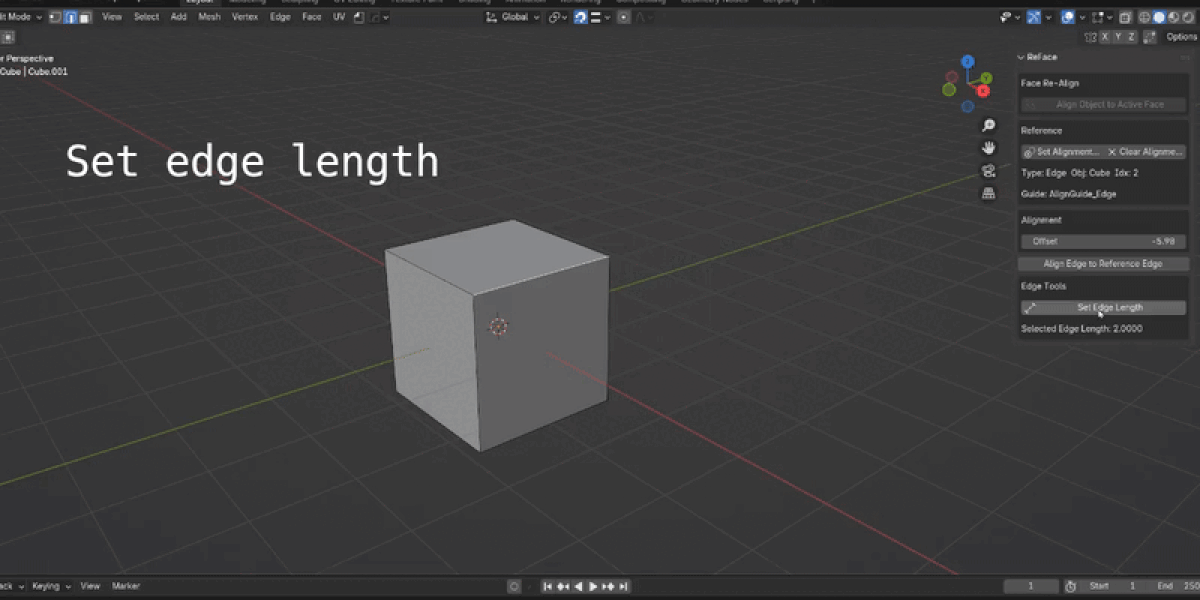The width and height of the screenshot is (1200, 600).
Task: Open the Add menu
Action: (x=178, y=17)
